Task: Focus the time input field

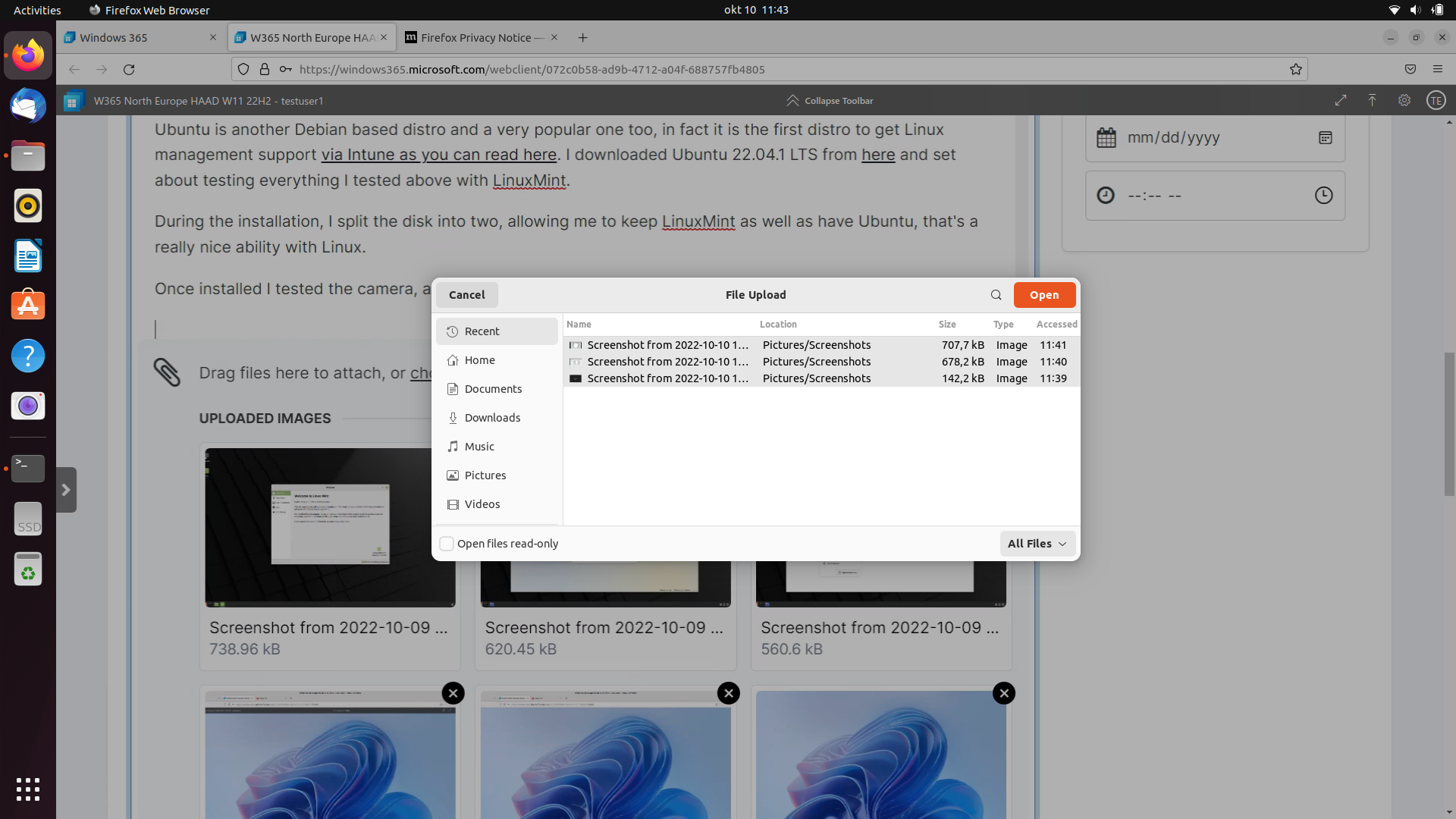Action: click(1215, 196)
